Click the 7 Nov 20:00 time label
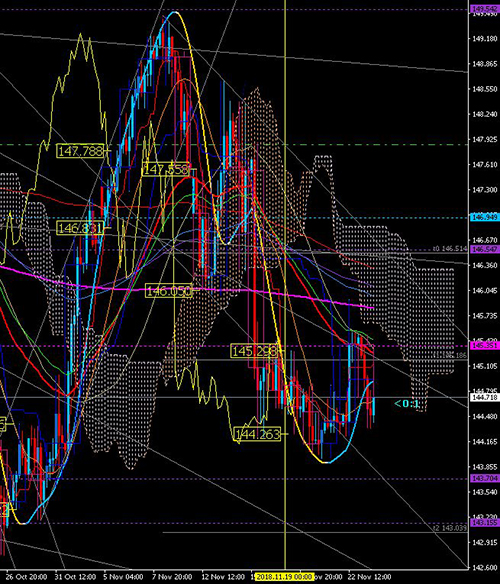 pyautogui.click(x=172, y=577)
